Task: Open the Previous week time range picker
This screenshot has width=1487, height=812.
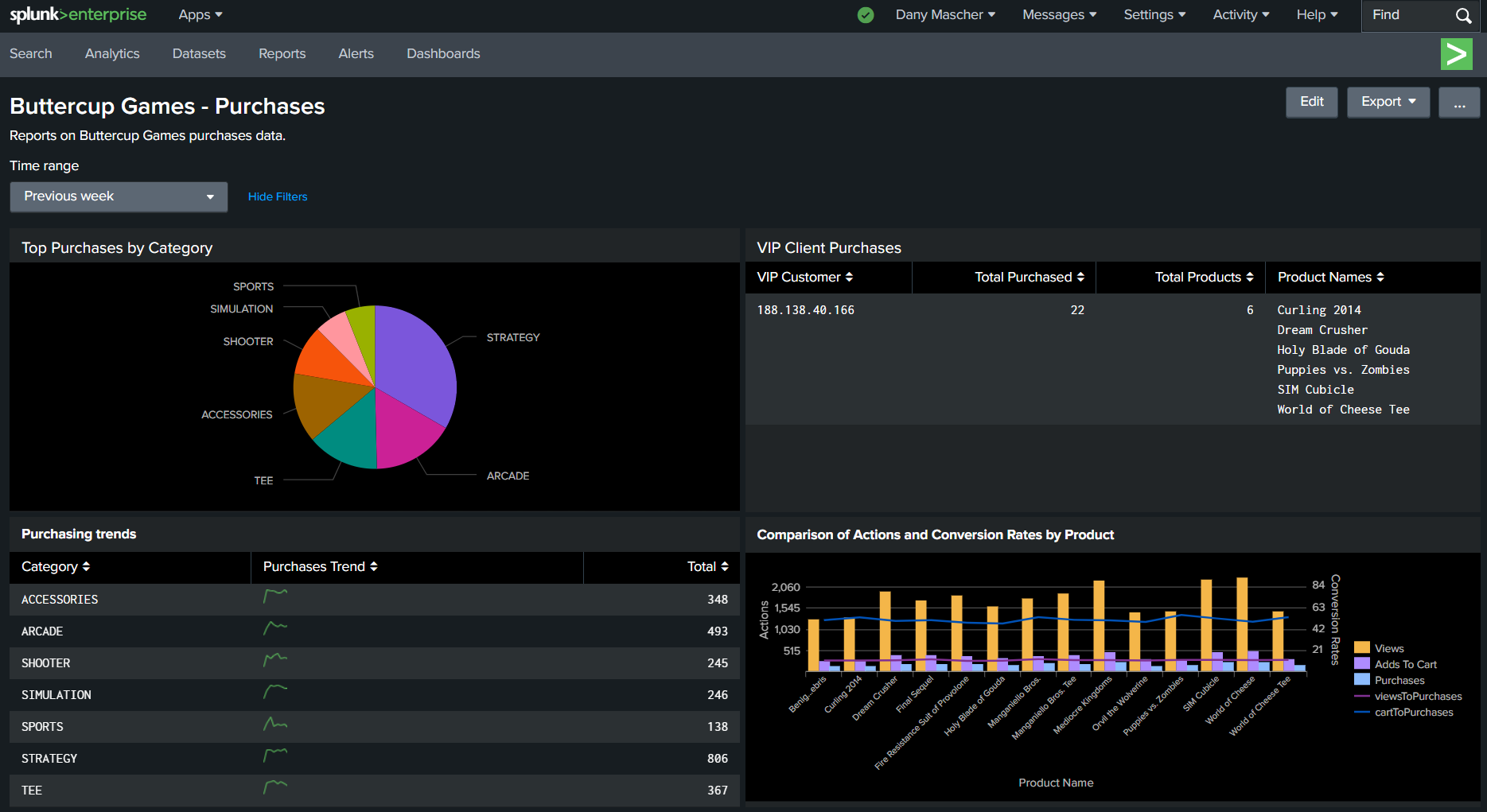Action: point(119,196)
